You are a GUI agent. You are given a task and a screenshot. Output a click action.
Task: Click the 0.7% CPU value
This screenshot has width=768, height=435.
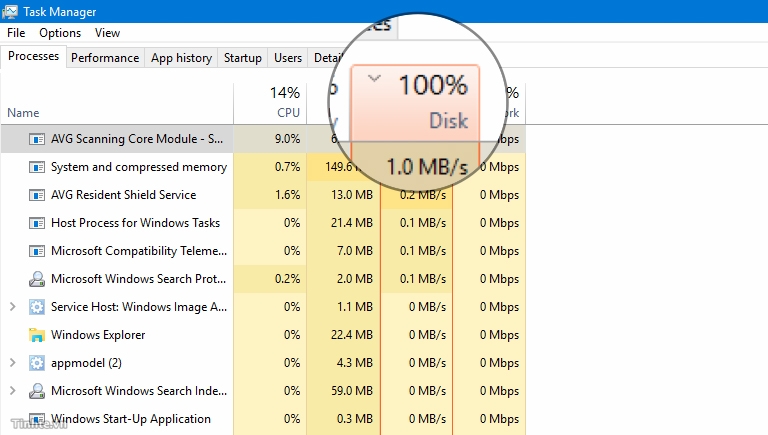point(287,167)
